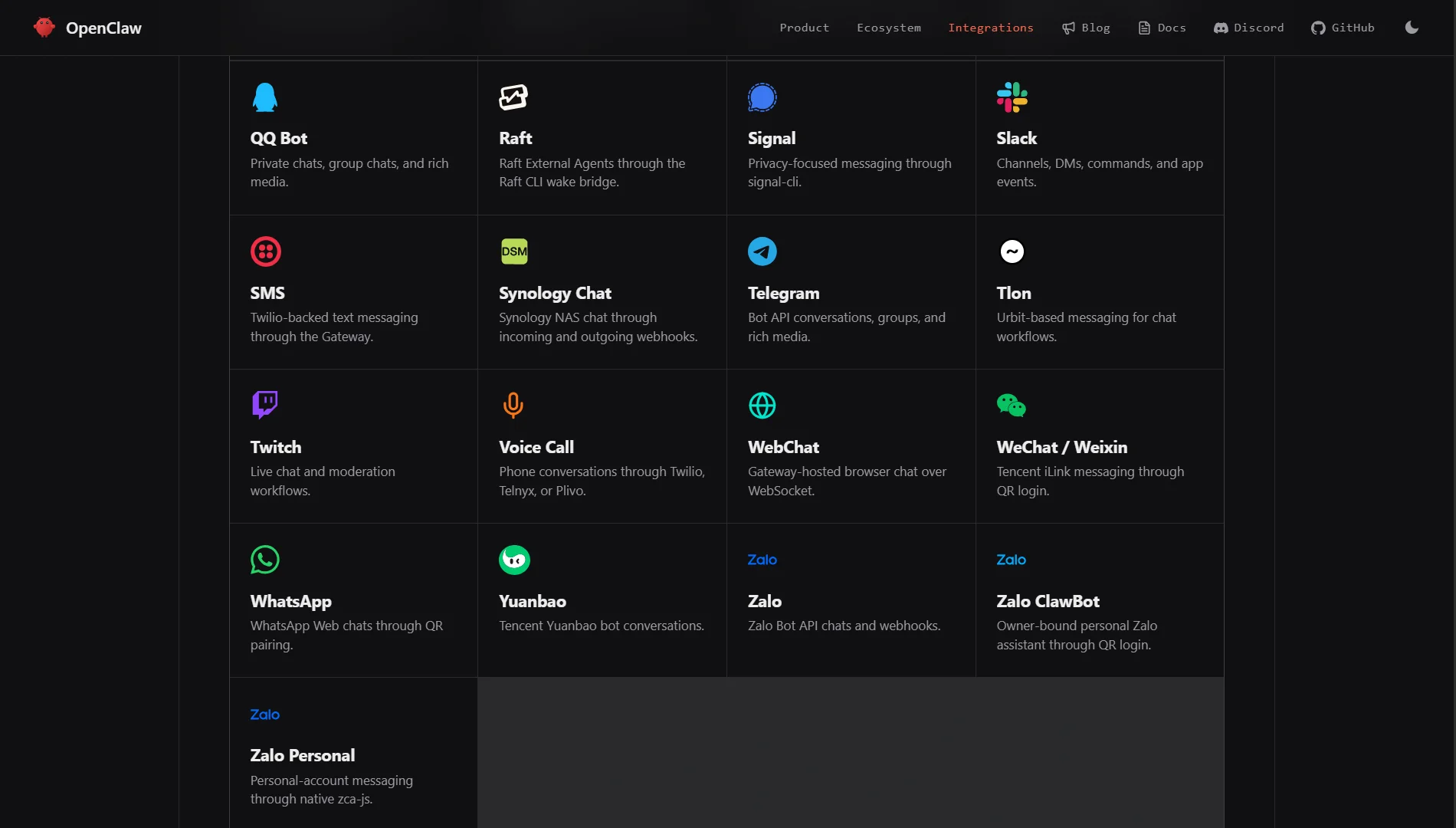Select the Tlon card heading
The height and width of the screenshot is (828, 1456).
[1014, 293]
